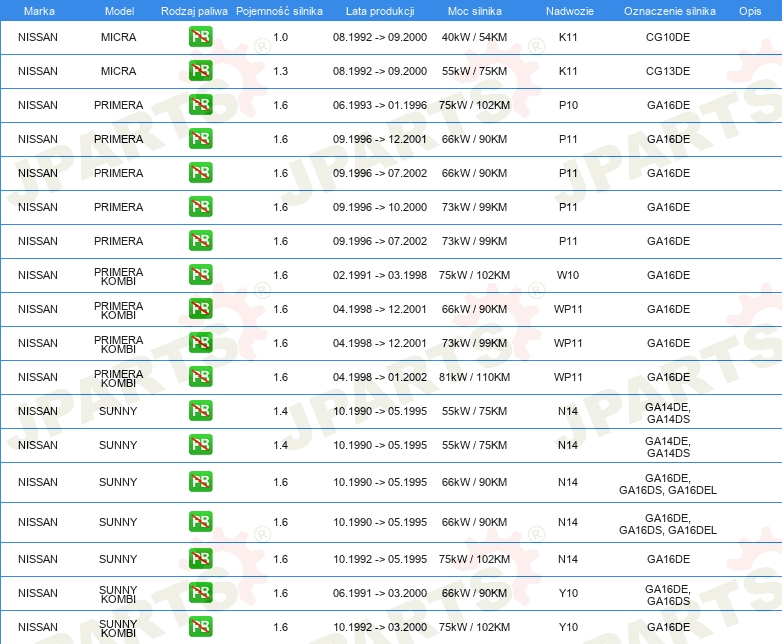Click the Model column header
The width and height of the screenshot is (782, 644).
tap(119, 11)
